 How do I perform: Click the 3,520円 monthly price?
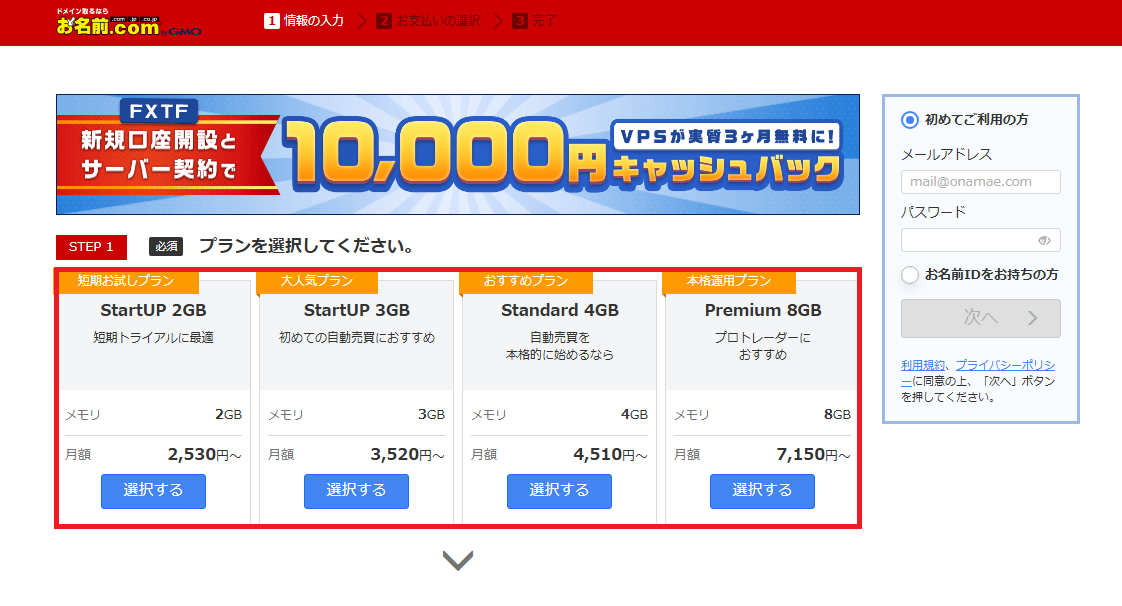click(407, 454)
